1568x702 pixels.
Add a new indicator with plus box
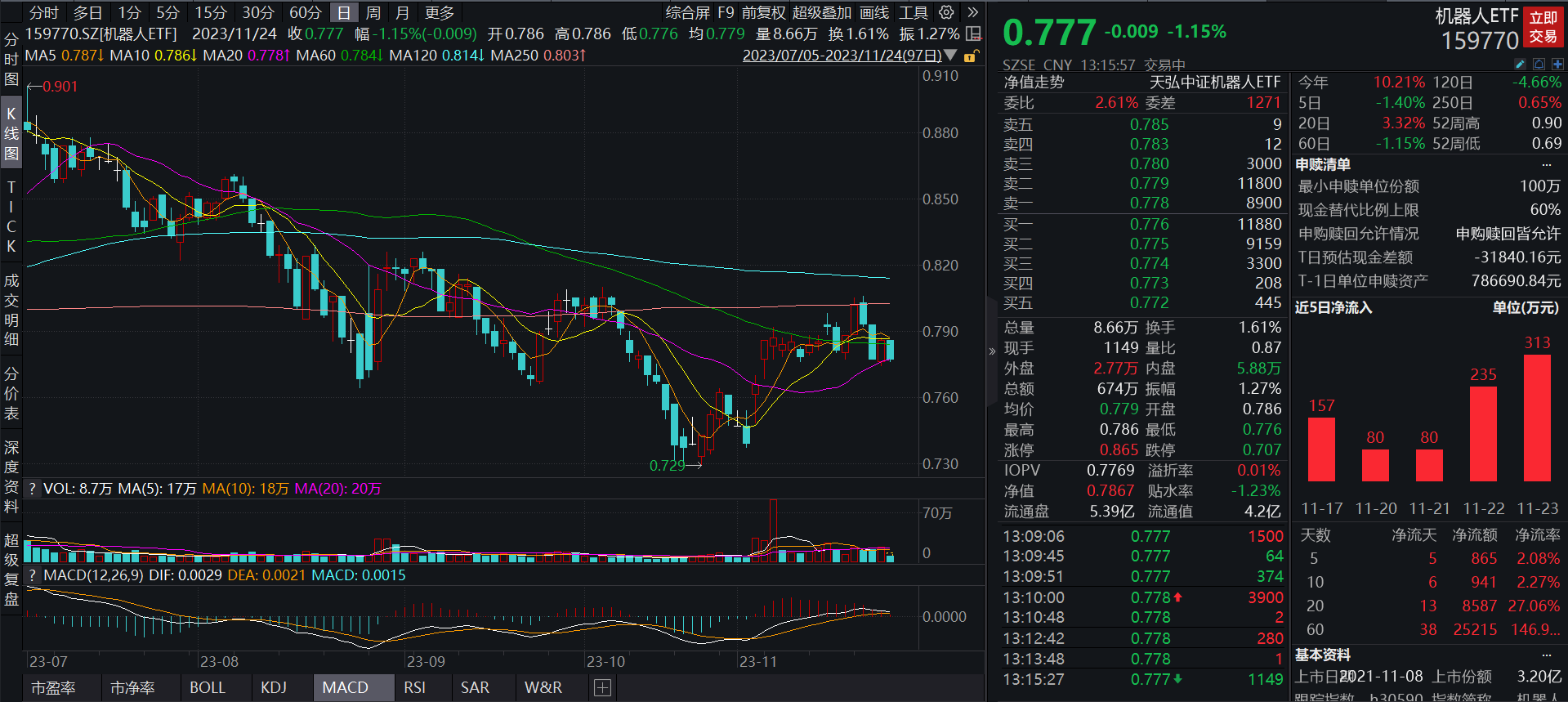[x=603, y=688]
